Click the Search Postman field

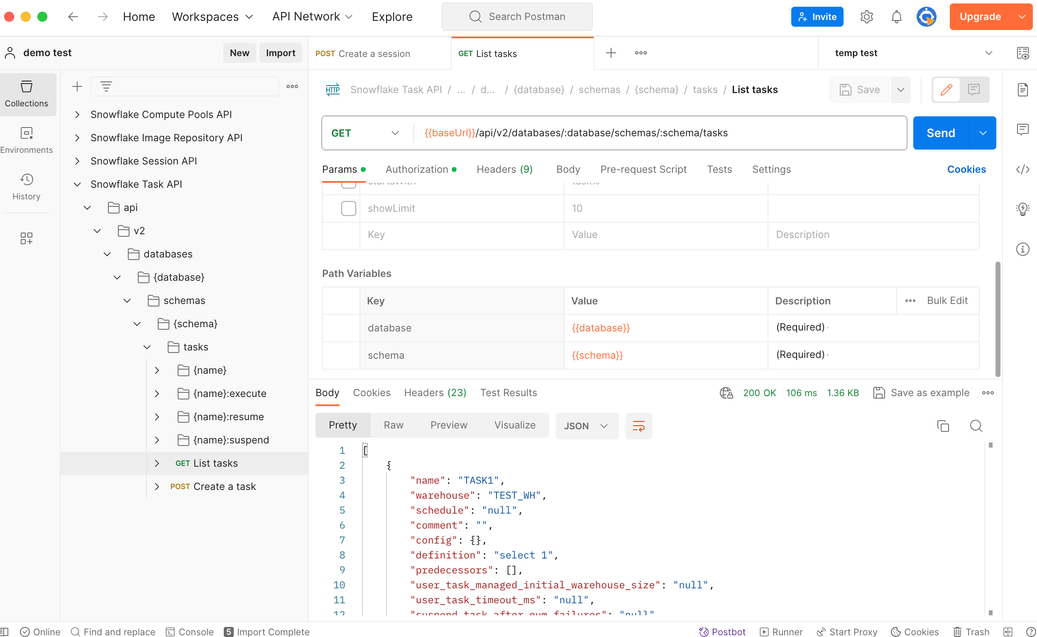coord(517,17)
